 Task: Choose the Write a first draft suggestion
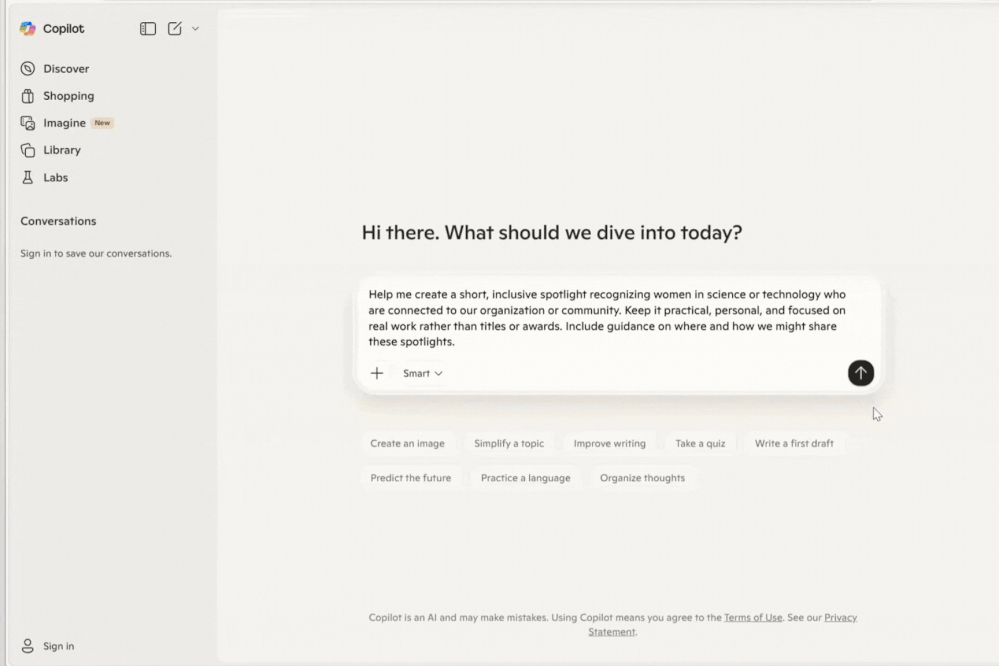click(x=794, y=444)
